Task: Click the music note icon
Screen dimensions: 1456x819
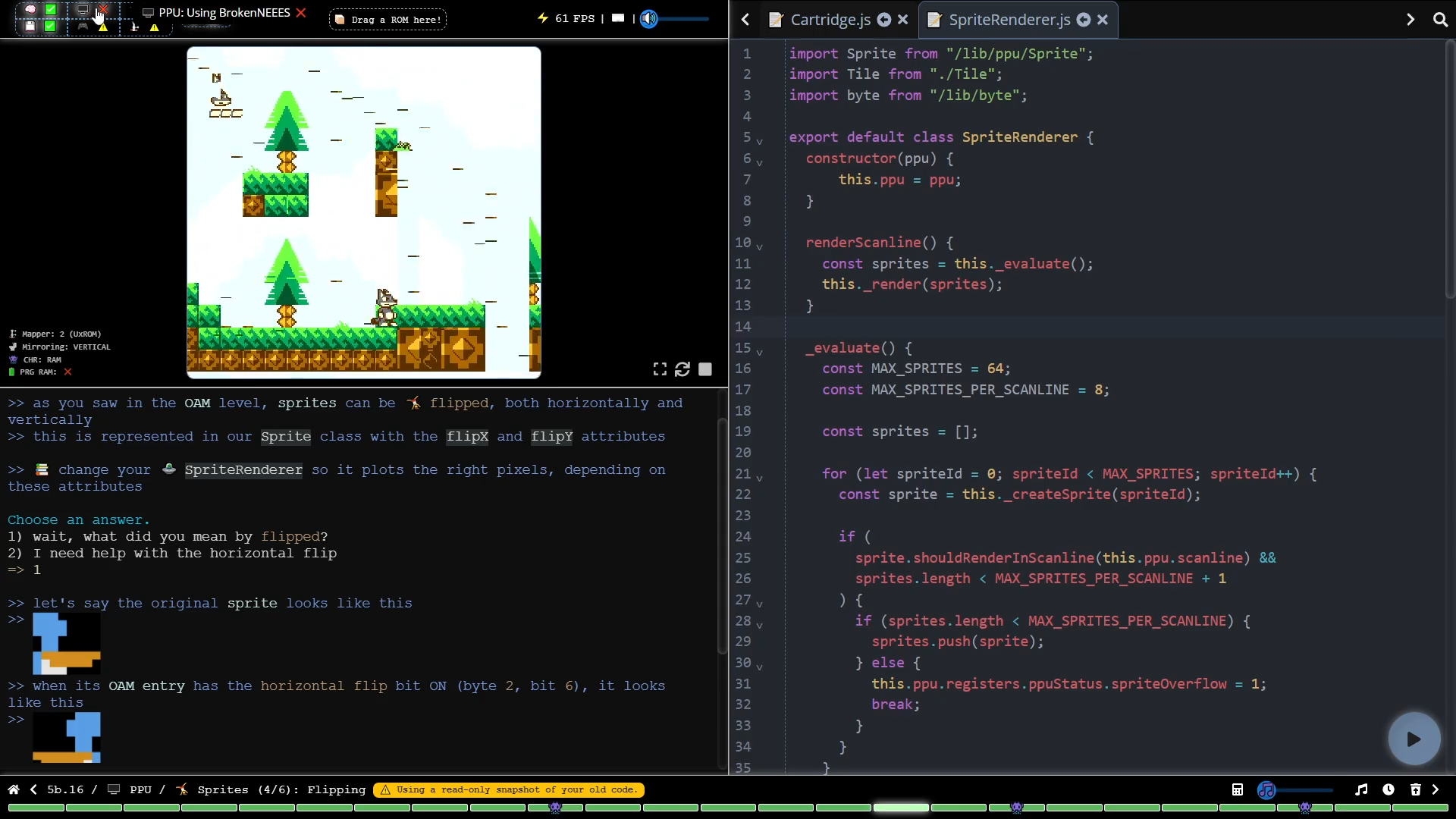Action: (x=1362, y=789)
